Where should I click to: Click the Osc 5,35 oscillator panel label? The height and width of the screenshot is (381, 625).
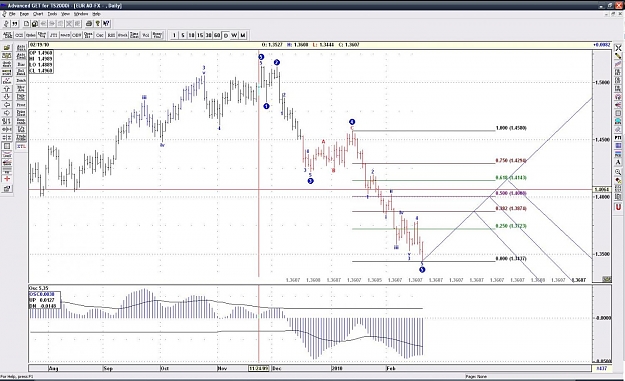[x=39, y=288]
